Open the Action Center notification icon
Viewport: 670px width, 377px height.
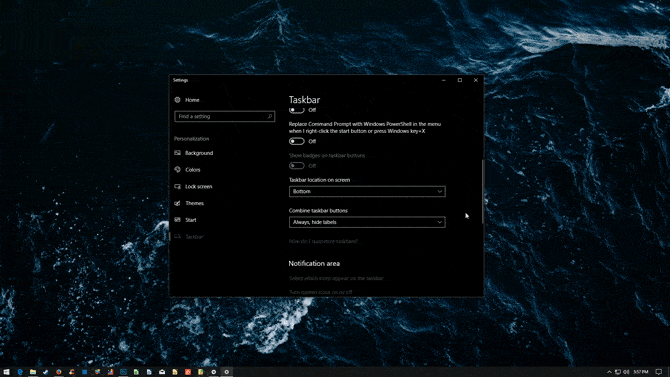659,372
